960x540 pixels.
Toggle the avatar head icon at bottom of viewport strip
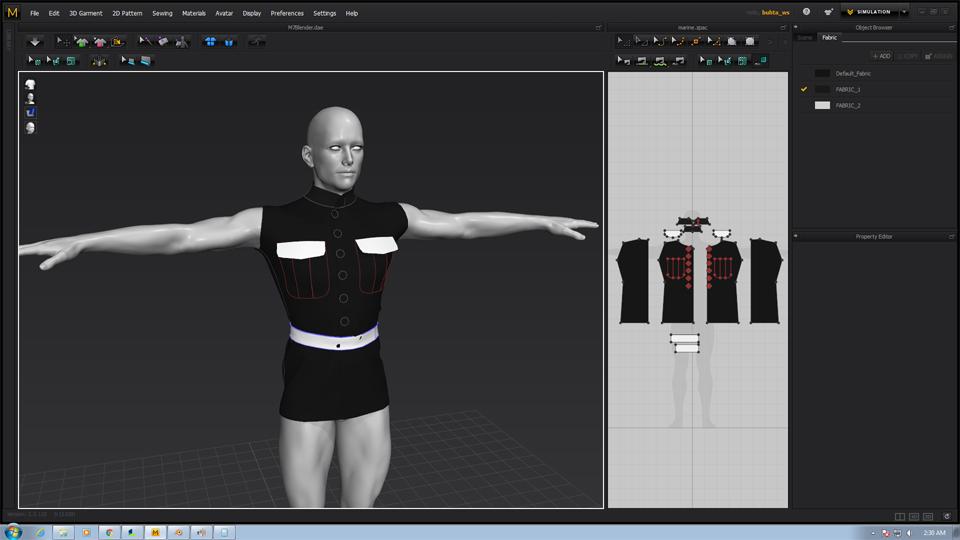(30, 128)
